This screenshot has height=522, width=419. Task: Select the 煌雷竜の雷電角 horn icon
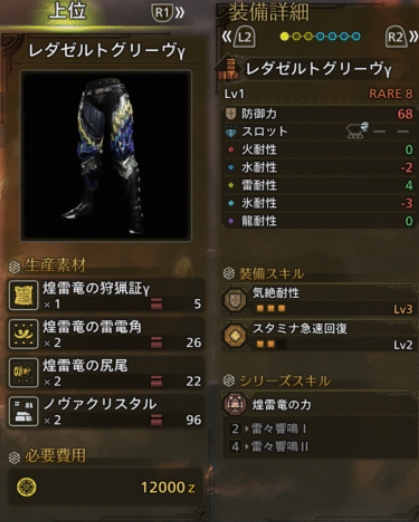[23, 334]
